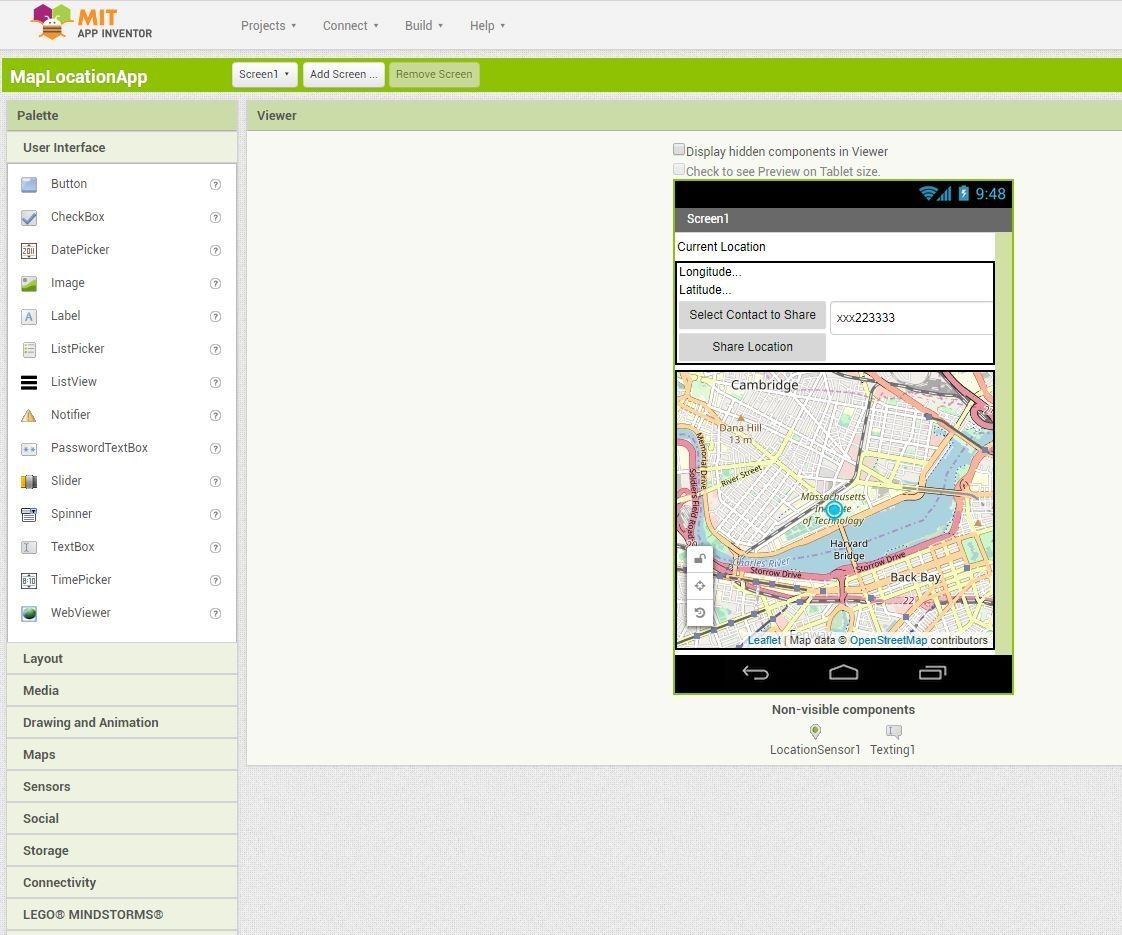The image size is (1122, 935).
Task: Enable Display hidden components in Viewer
Action: (679, 150)
